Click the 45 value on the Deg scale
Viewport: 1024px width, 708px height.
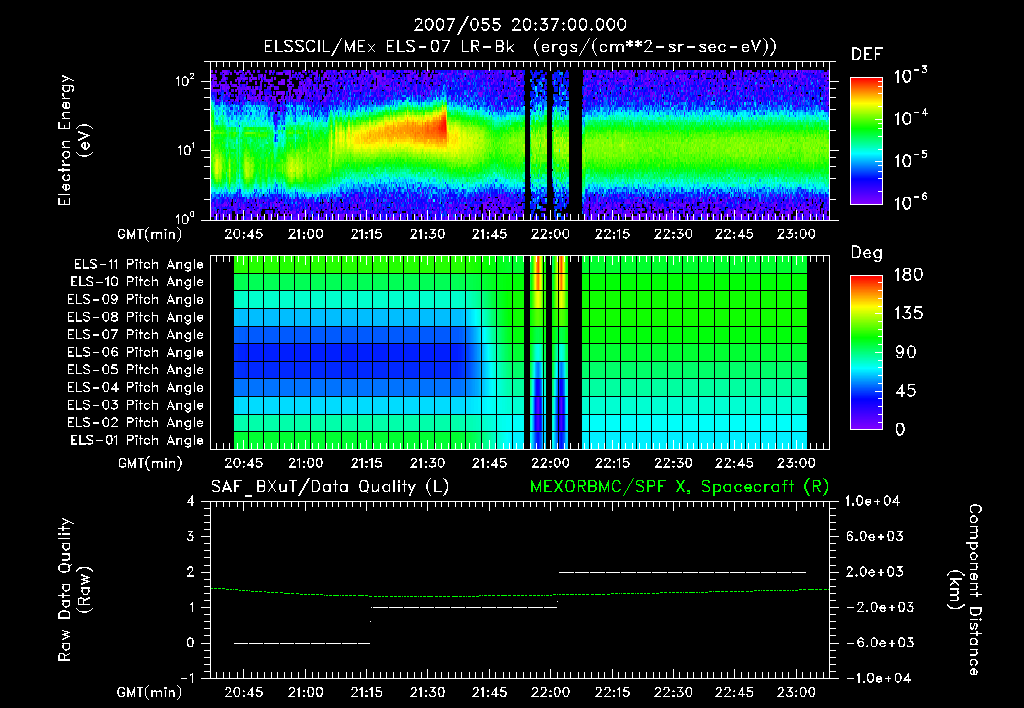click(905, 391)
